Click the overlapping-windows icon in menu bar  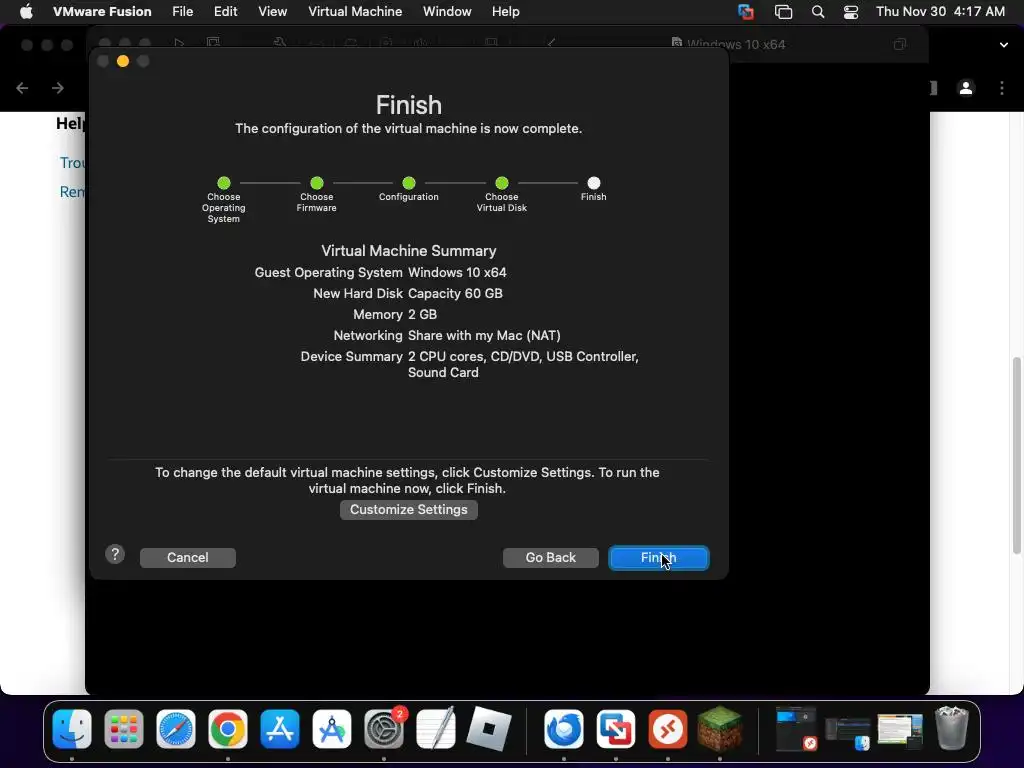783,12
